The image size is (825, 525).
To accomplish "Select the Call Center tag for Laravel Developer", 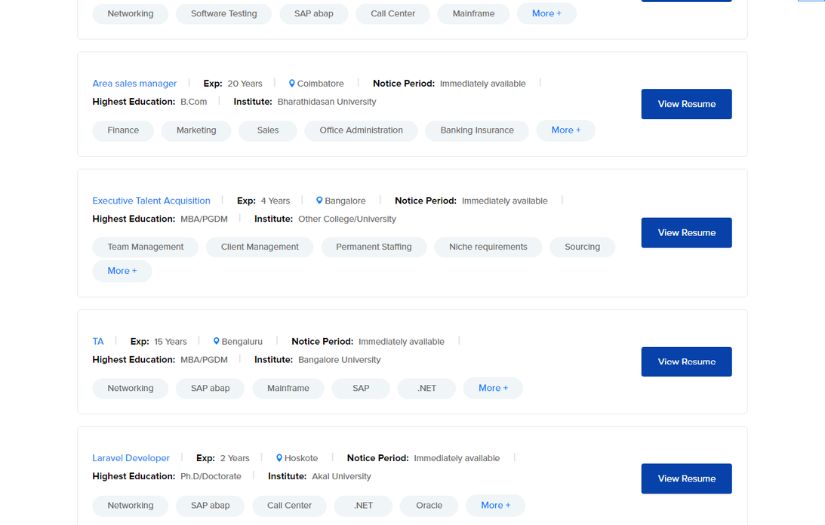I will coord(289,505).
